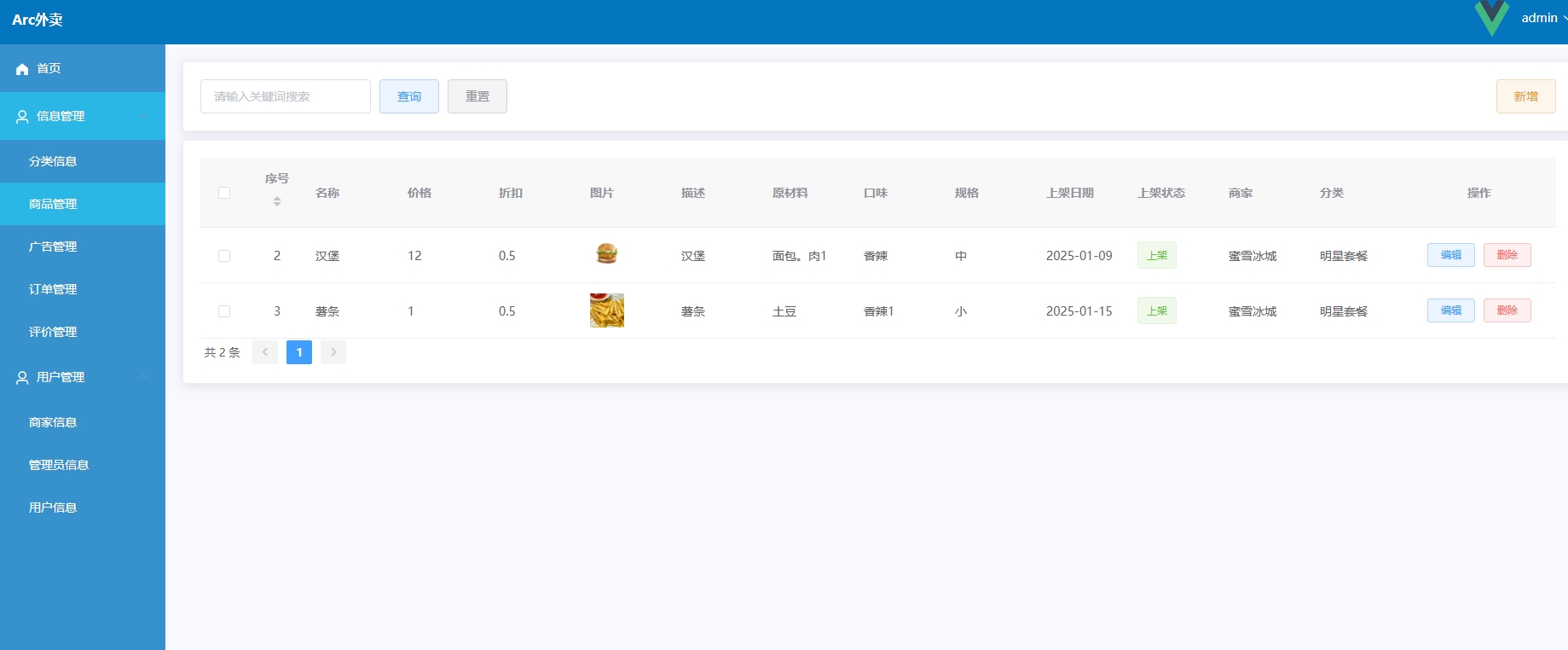Open the fries thumbnail image
The width and height of the screenshot is (1568, 650).
tap(607, 310)
